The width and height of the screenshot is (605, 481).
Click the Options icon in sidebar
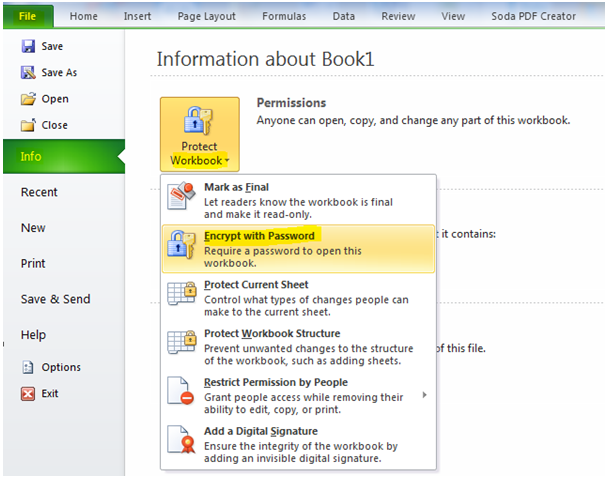[28, 367]
